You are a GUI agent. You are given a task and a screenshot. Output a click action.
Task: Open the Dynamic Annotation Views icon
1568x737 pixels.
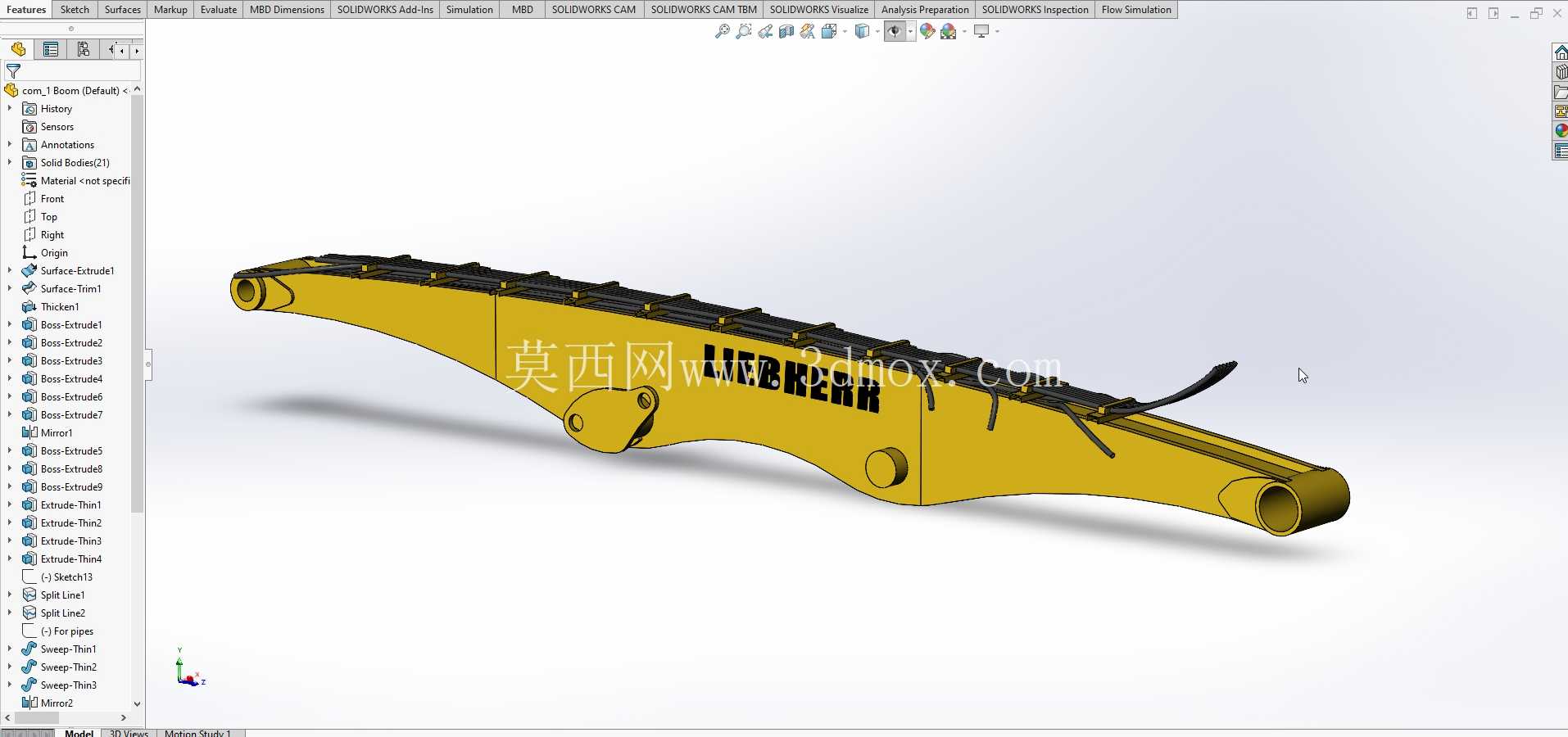(808, 31)
